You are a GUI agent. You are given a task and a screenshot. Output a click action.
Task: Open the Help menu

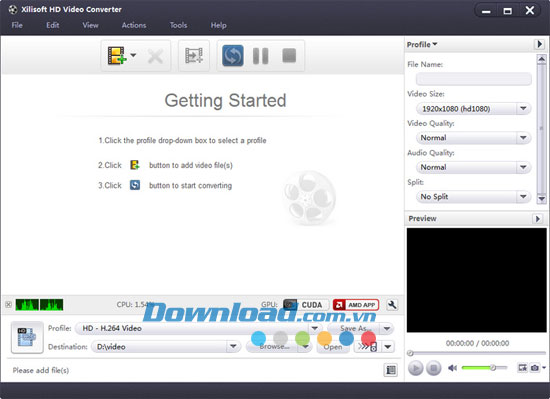(x=218, y=25)
